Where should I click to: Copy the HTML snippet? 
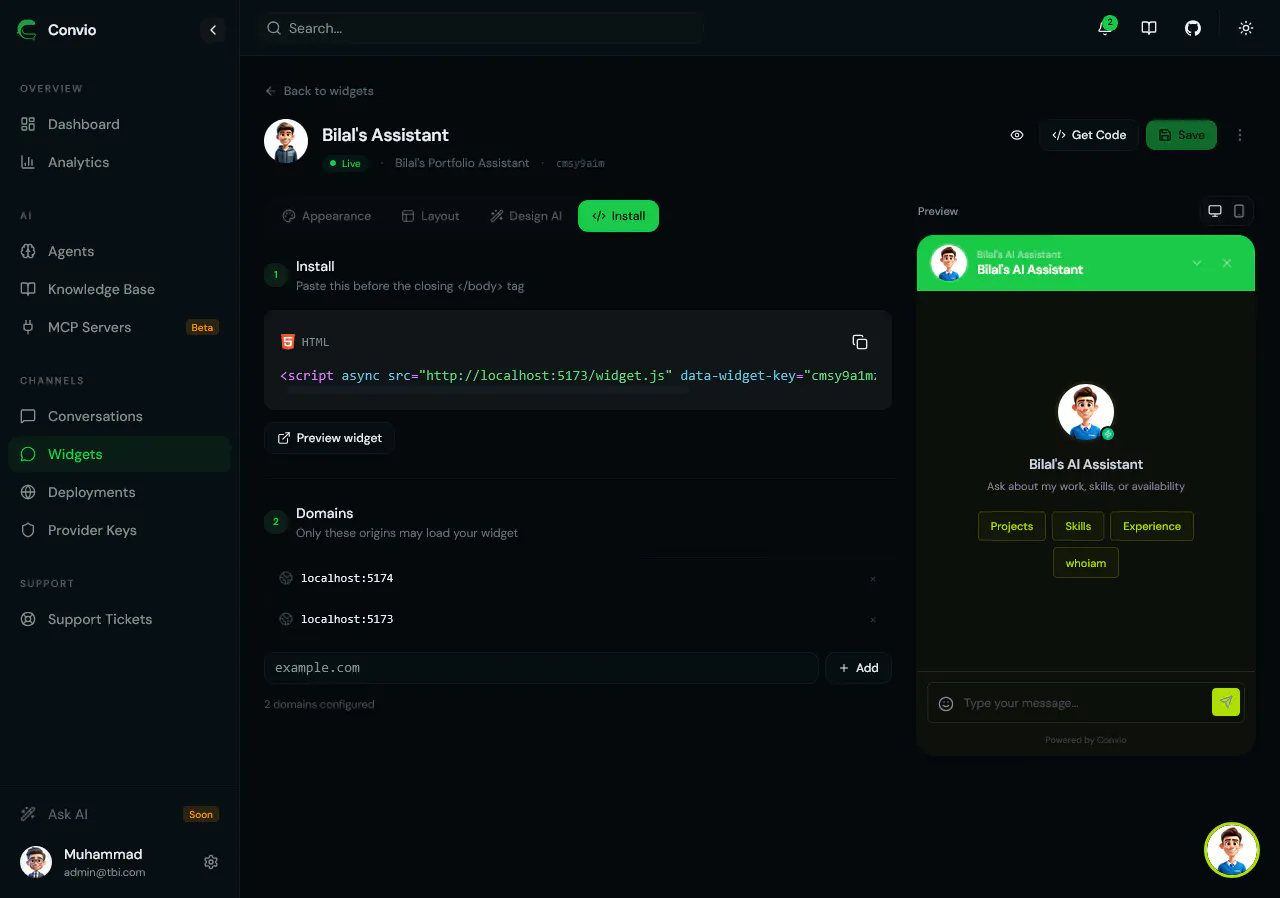point(860,342)
